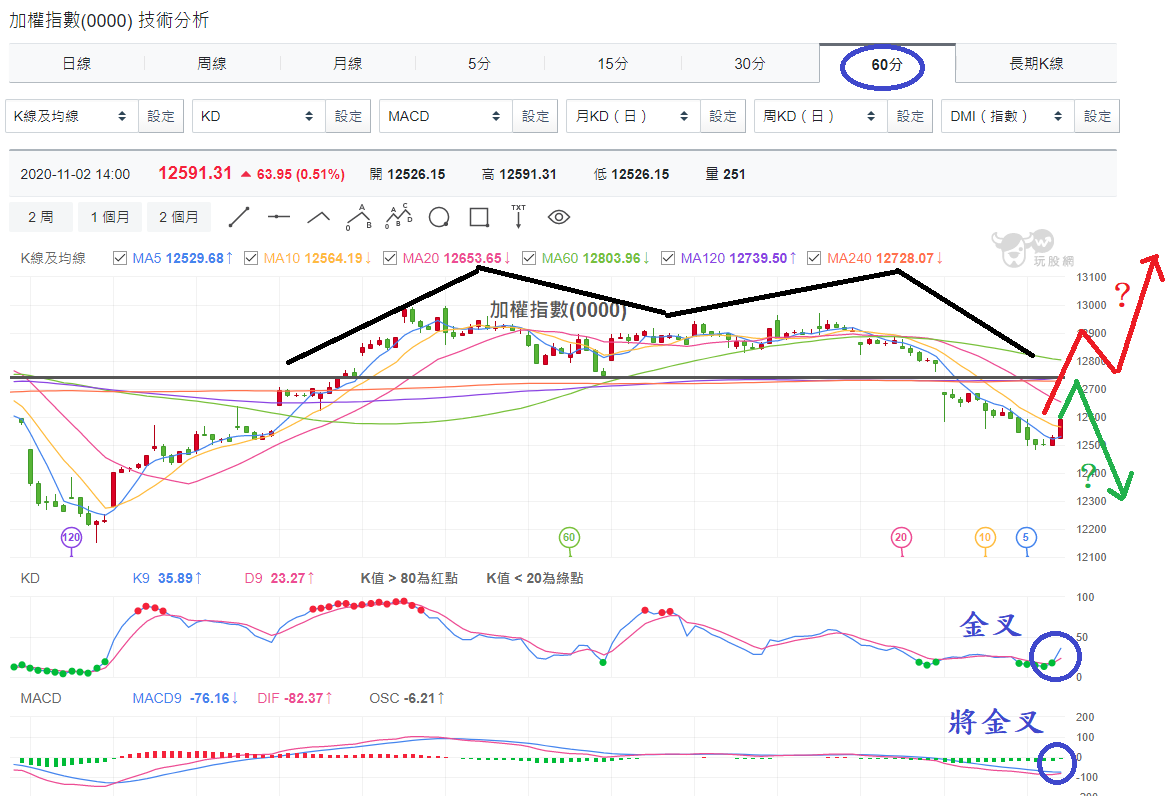This screenshot has height=796, width=1170.
Task: Click 設定 button next to MACD dropdown
Action: point(536,116)
